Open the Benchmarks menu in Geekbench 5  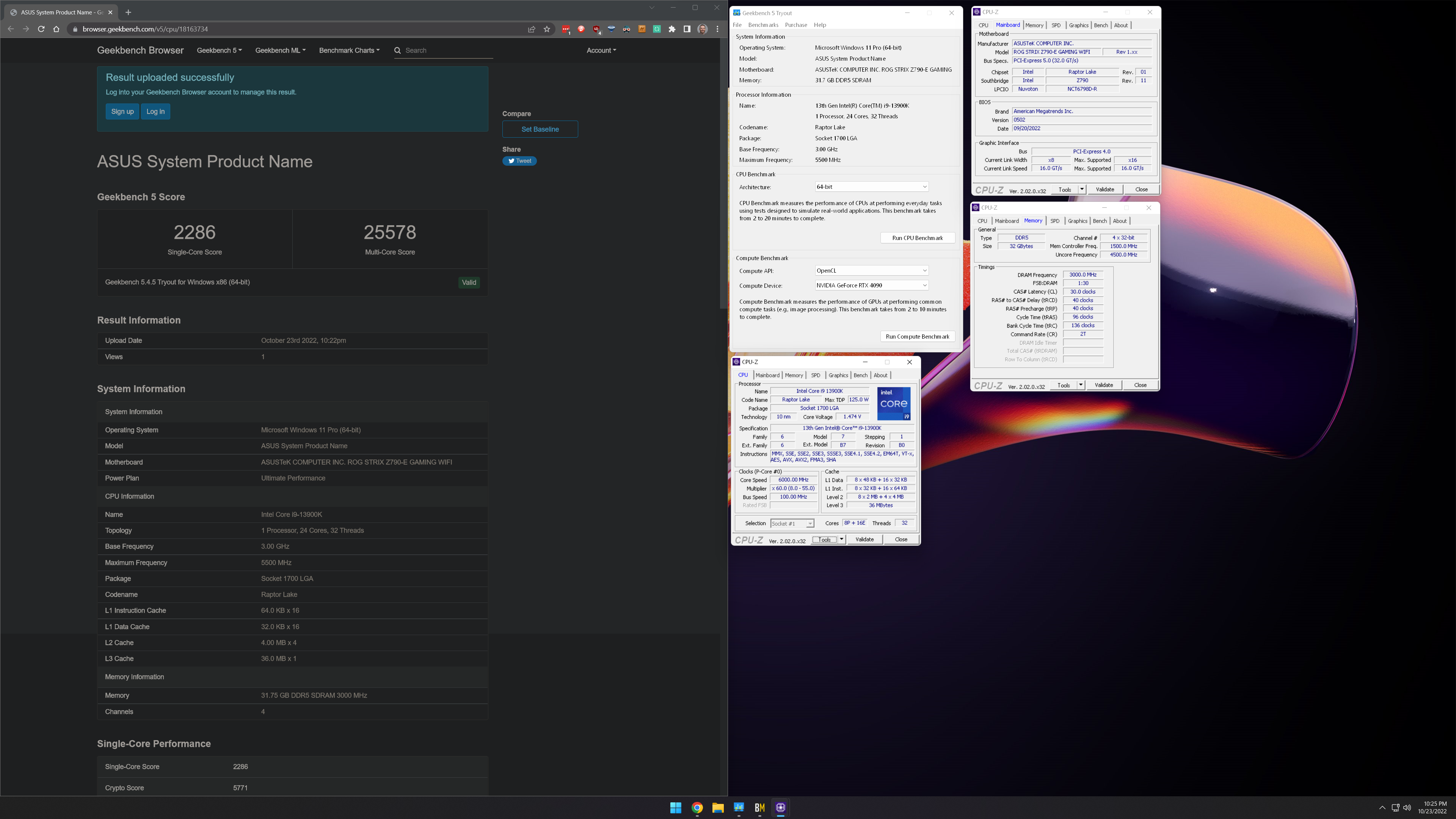(x=763, y=25)
